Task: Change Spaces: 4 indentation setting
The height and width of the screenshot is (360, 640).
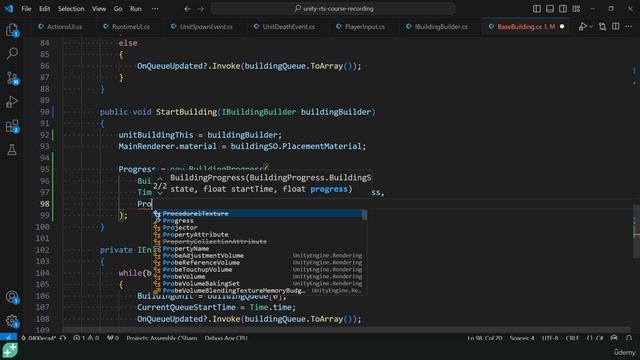Action: (522, 338)
